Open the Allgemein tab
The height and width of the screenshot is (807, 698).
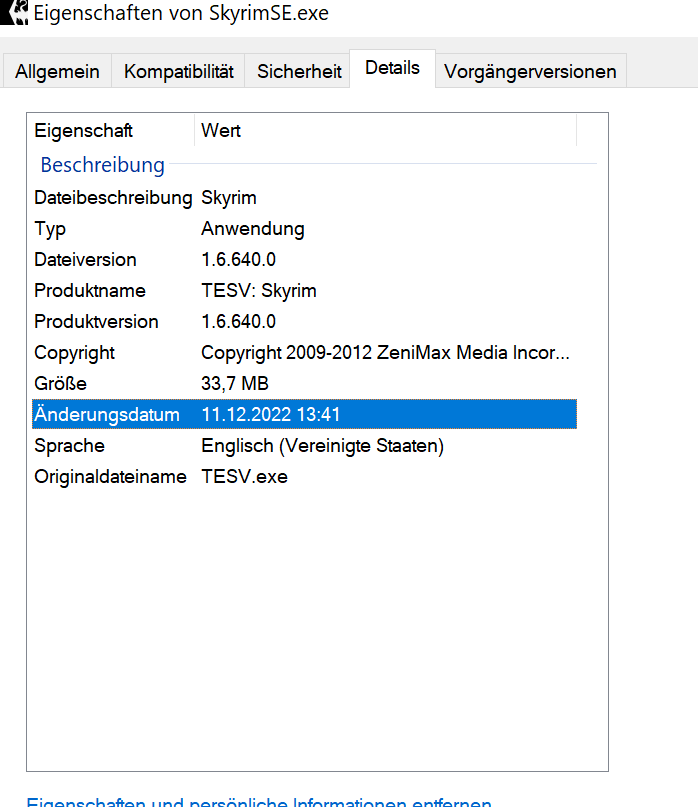(57, 71)
